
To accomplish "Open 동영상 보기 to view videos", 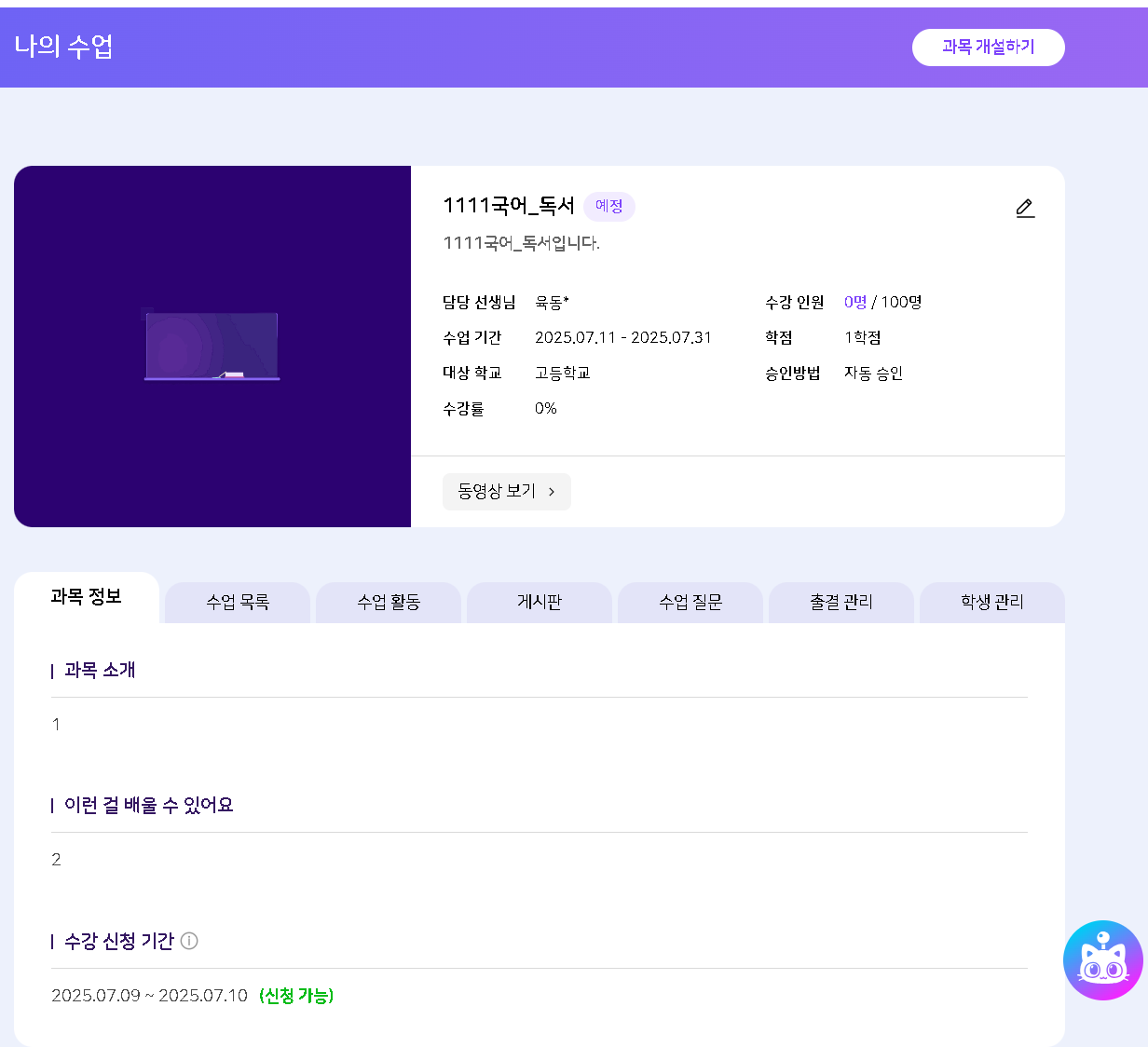I will coord(506,492).
